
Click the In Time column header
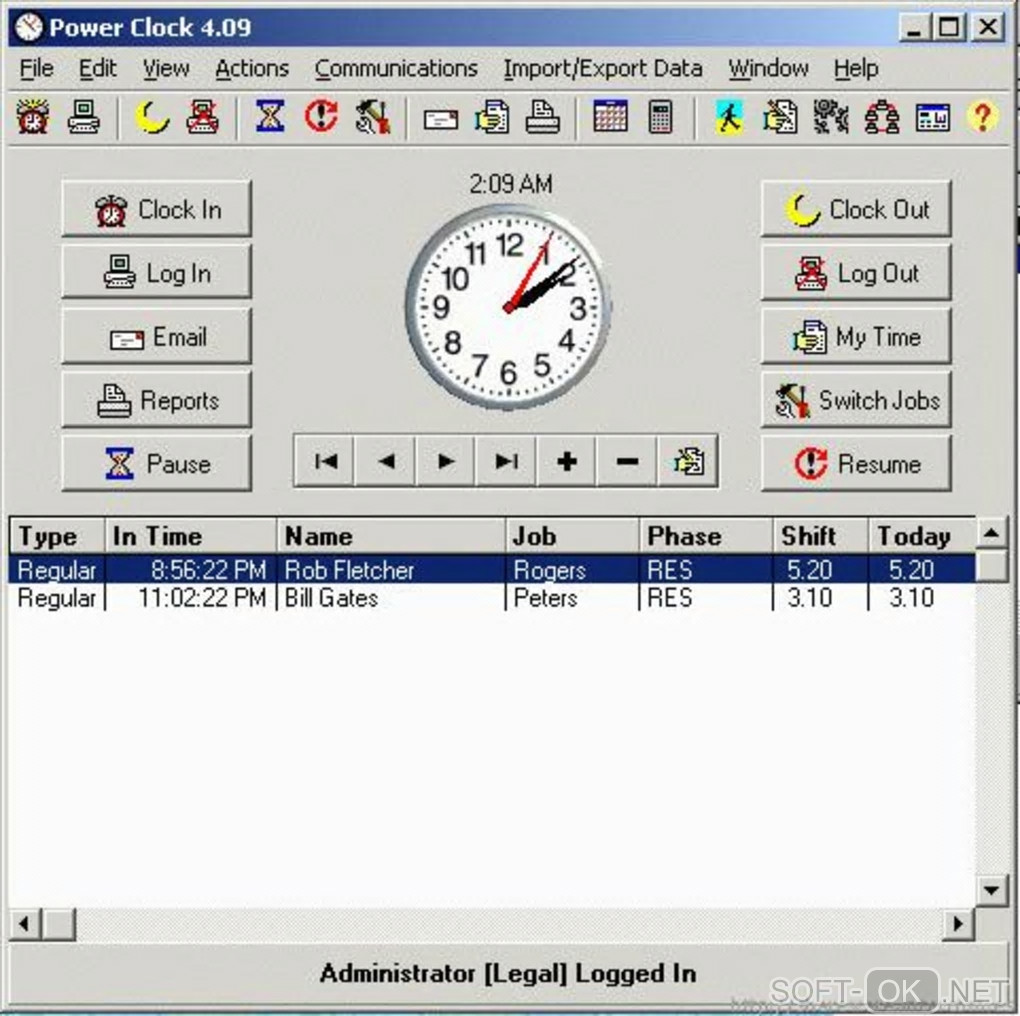click(191, 536)
